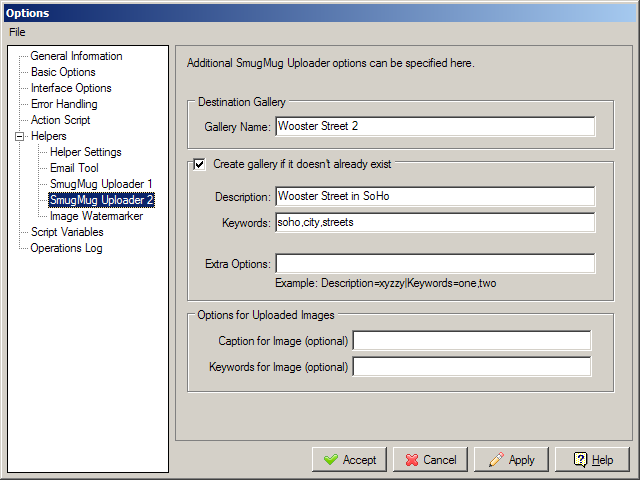
Task: Select Error Handling tree entry
Action: point(64,104)
